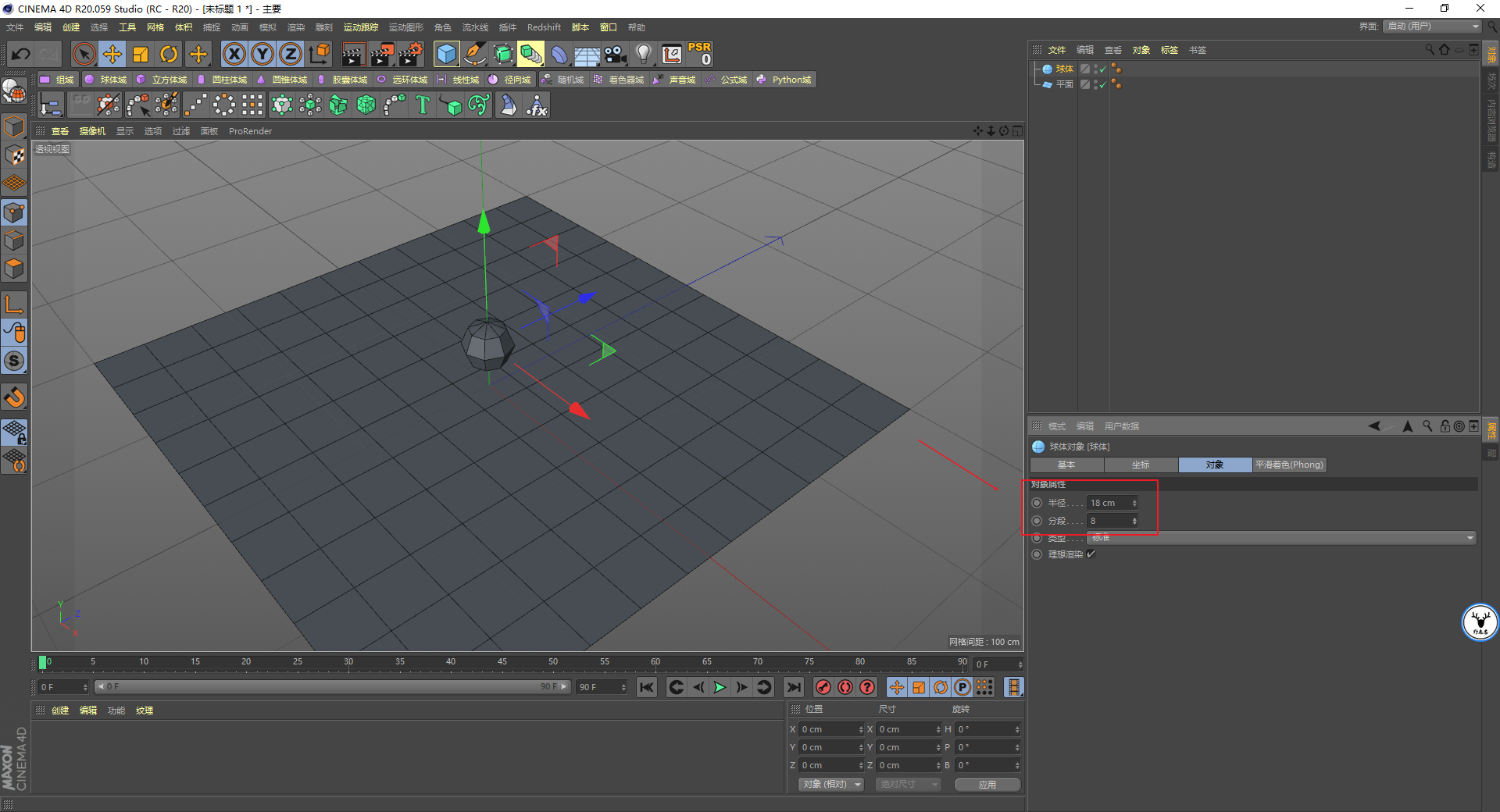Image resolution: width=1500 pixels, height=812 pixels.
Task: Open the 对象 (相对) coordinate dropdown
Action: click(831, 784)
